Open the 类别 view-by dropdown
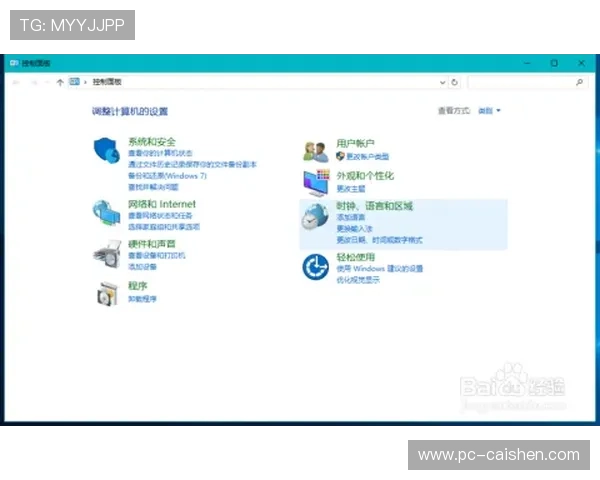Image resolution: width=600 pixels, height=480 pixels. [489, 111]
